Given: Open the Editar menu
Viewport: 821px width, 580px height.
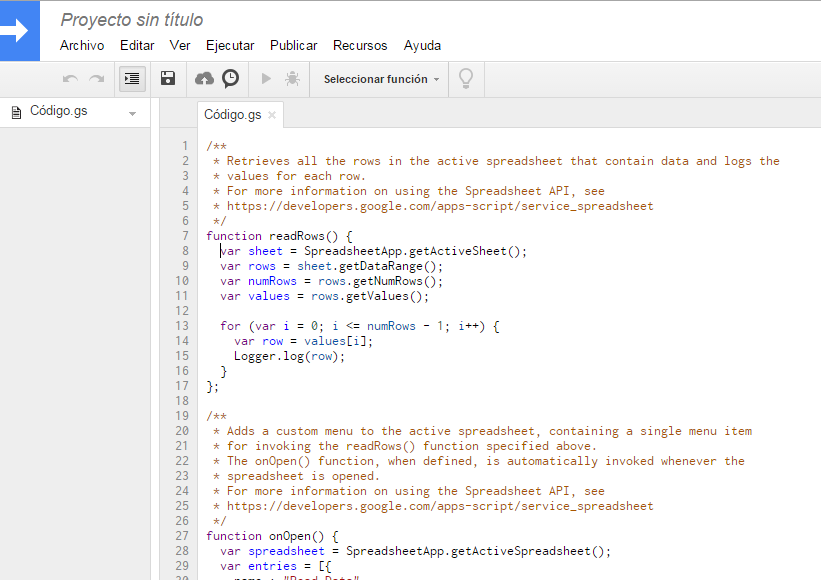Looking at the screenshot, I should [x=137, y=45].
